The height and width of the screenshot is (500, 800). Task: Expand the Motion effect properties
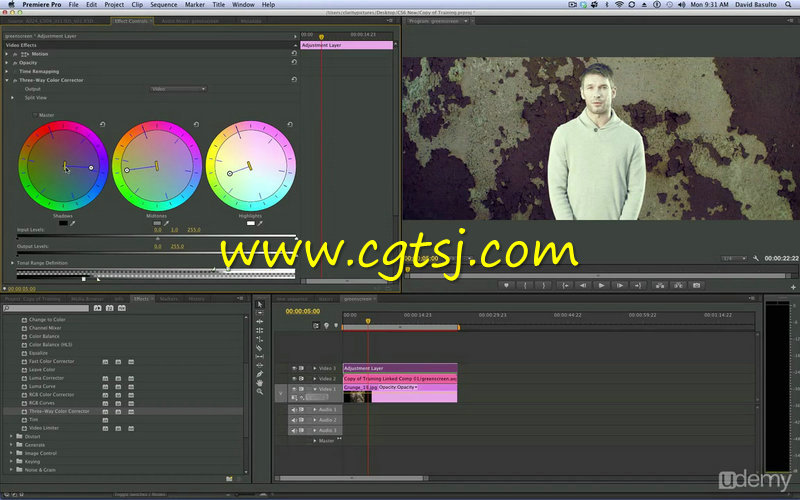point(7,54)
